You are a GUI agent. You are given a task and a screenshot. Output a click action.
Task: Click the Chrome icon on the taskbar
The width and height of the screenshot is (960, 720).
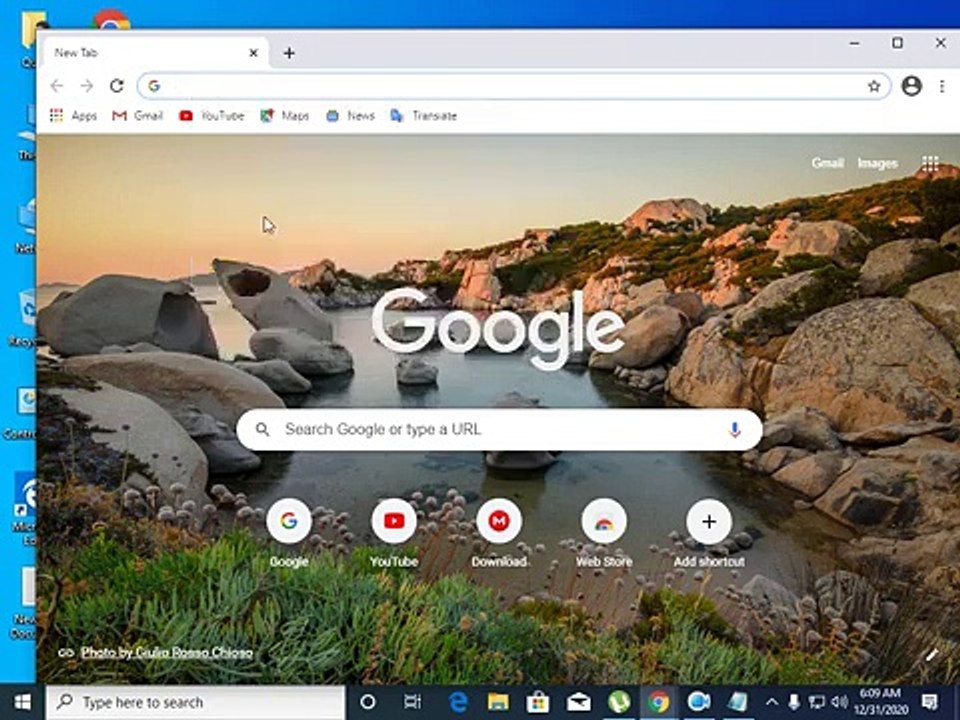tap(658, 702)
